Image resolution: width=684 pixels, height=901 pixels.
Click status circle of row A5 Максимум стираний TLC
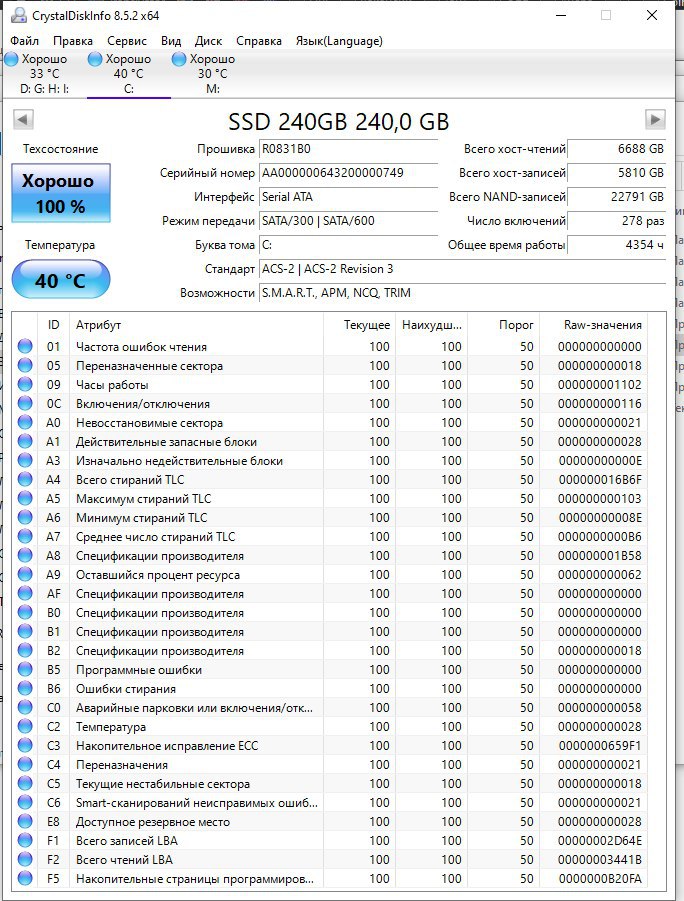(x=25, y=498)
